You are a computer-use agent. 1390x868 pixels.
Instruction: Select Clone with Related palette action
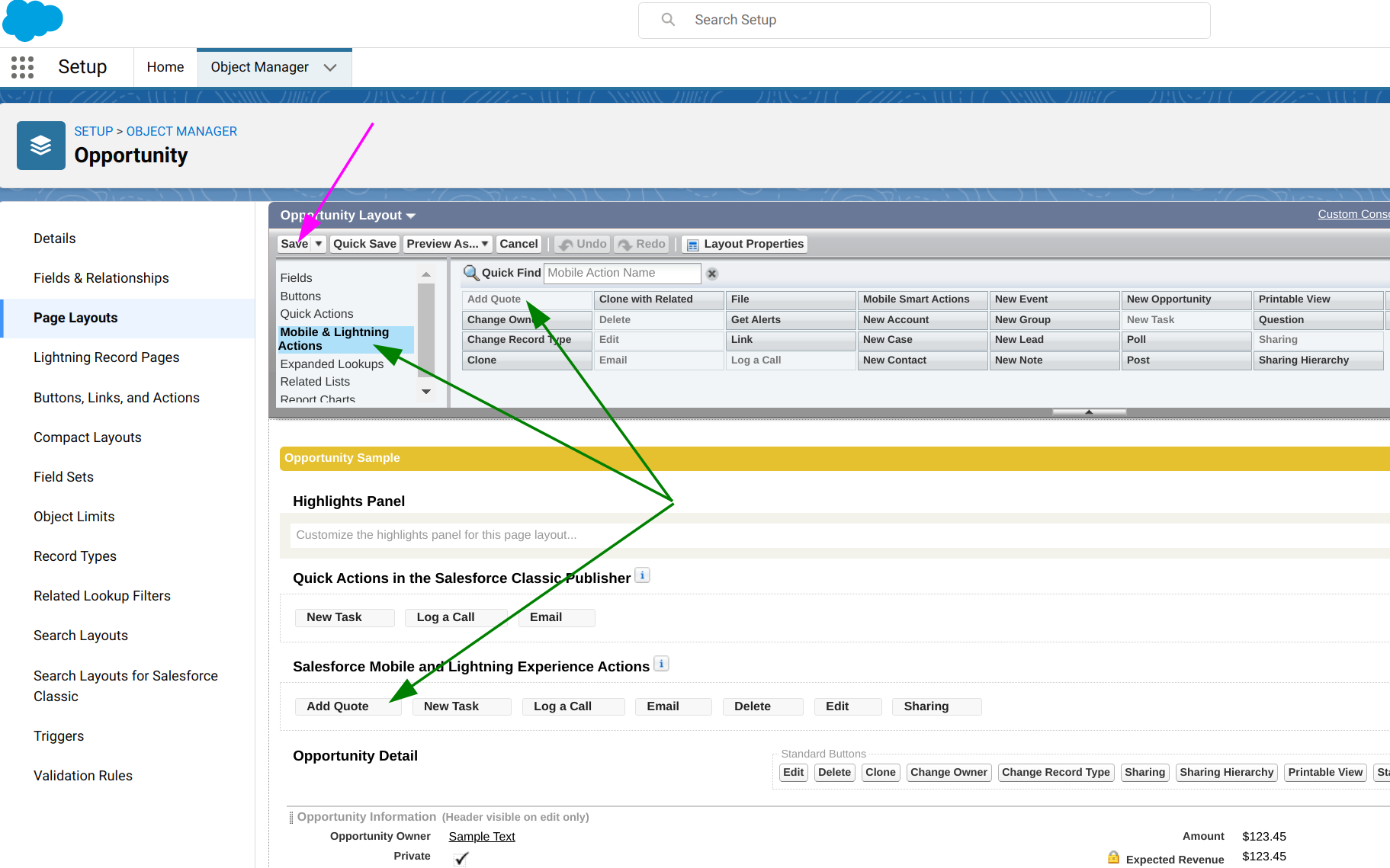(x=659, y=299)
